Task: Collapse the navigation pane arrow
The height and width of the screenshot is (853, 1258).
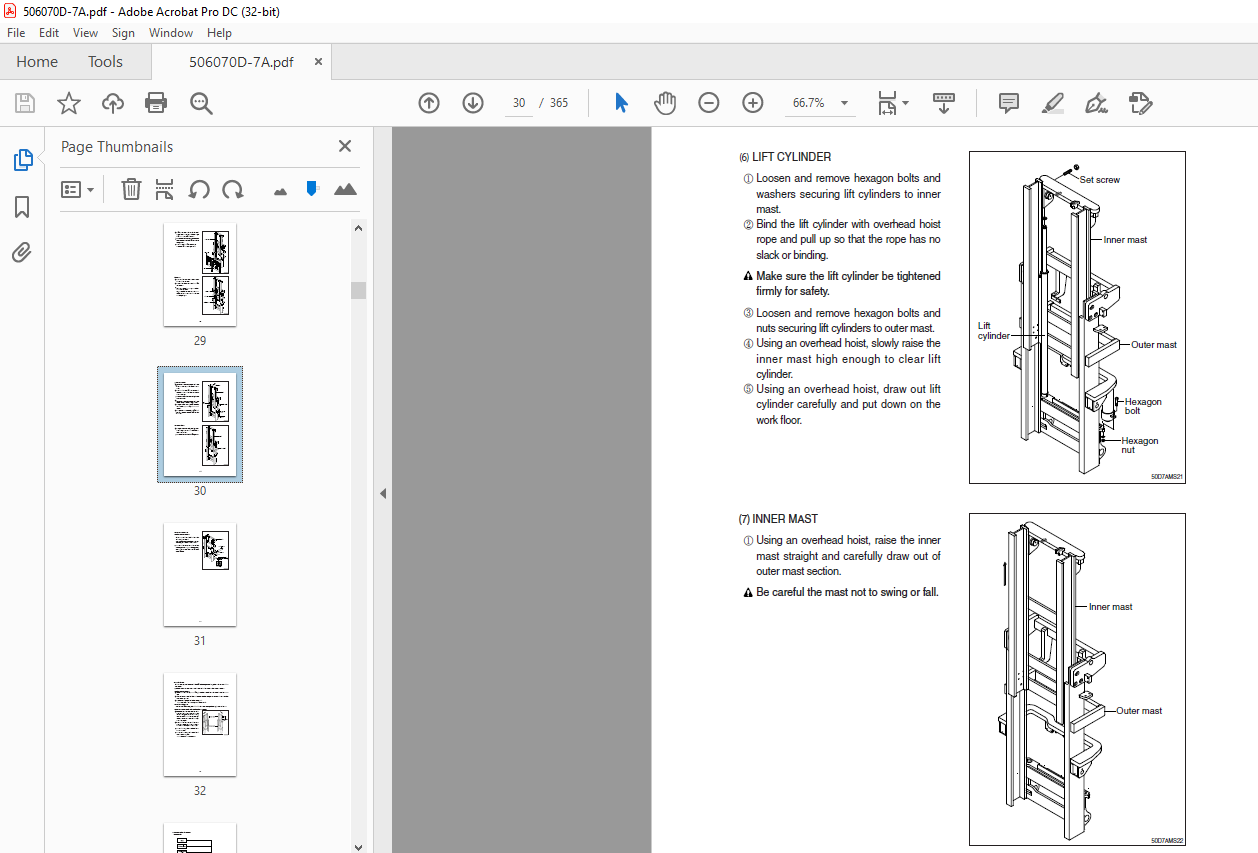Action: coord(382,492)
